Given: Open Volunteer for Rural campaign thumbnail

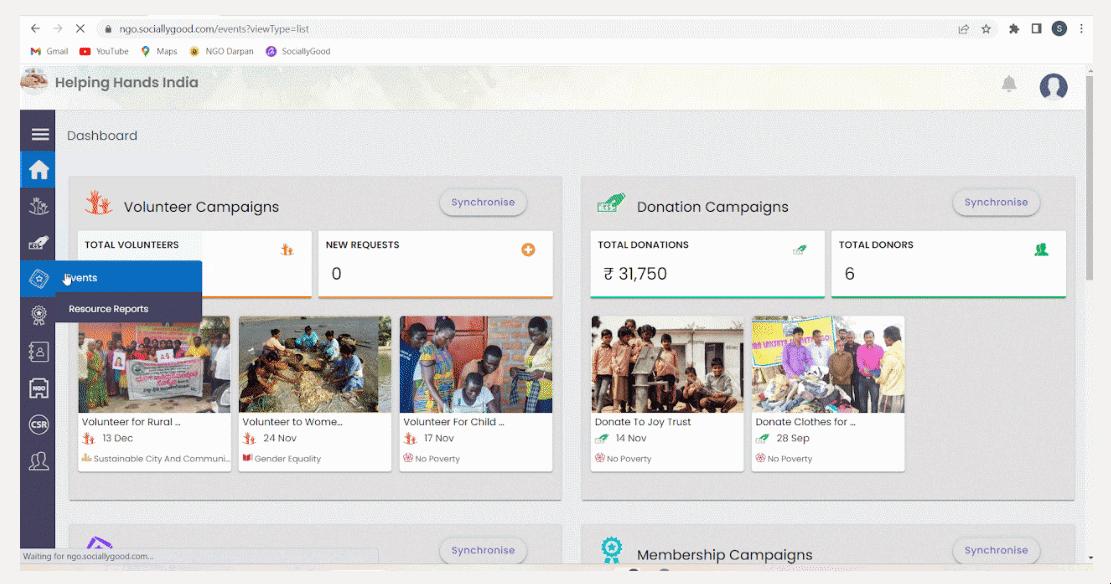Looking at the screenshot, I should click(x=154, y=364).
